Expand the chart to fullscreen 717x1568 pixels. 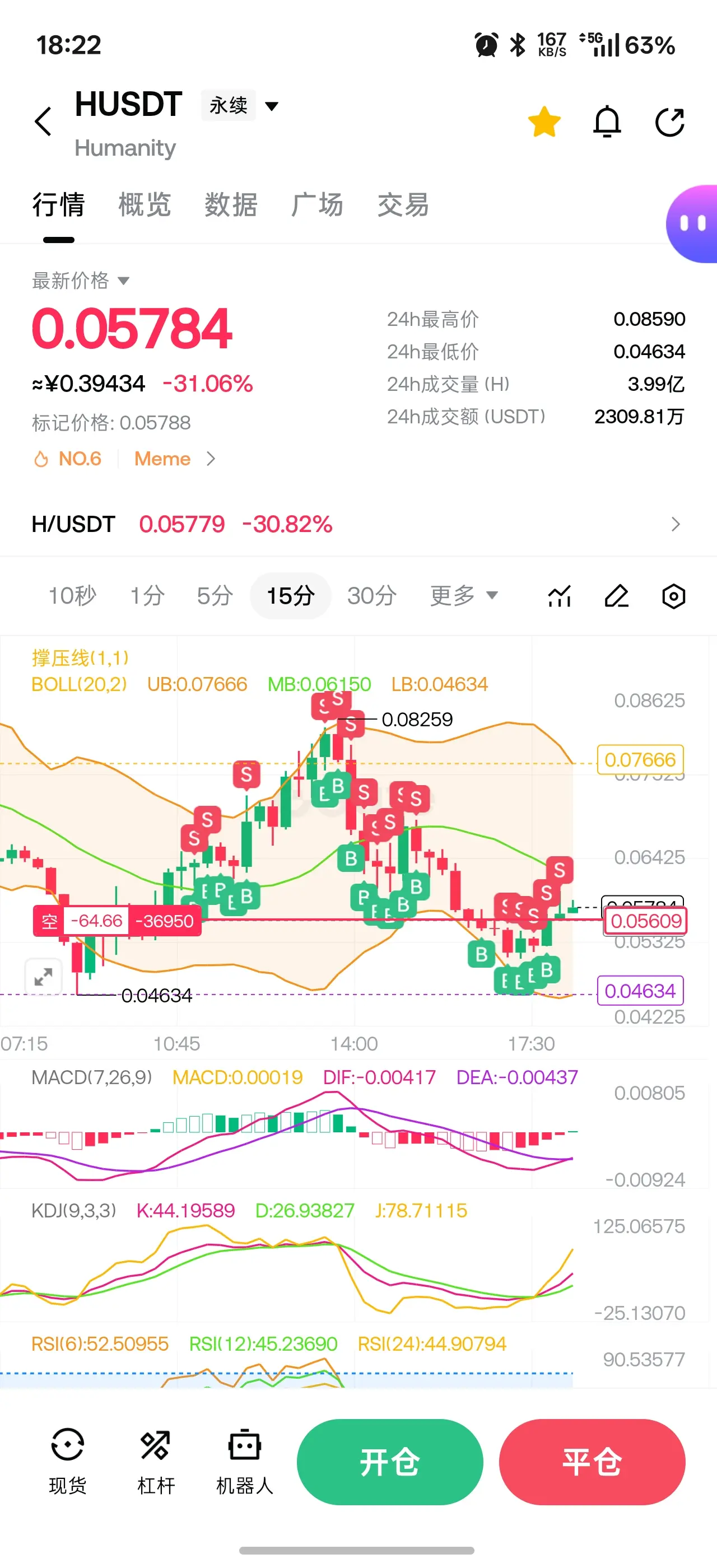(43, 977)
